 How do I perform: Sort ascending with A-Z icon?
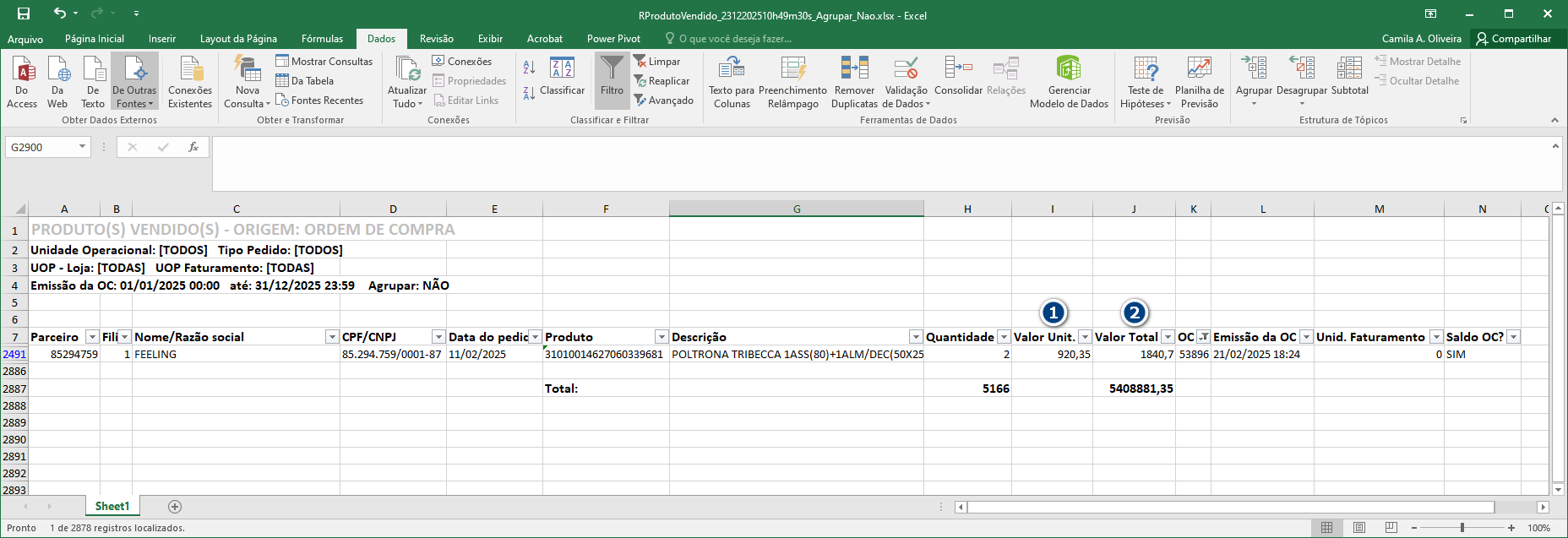coord(529,68)
